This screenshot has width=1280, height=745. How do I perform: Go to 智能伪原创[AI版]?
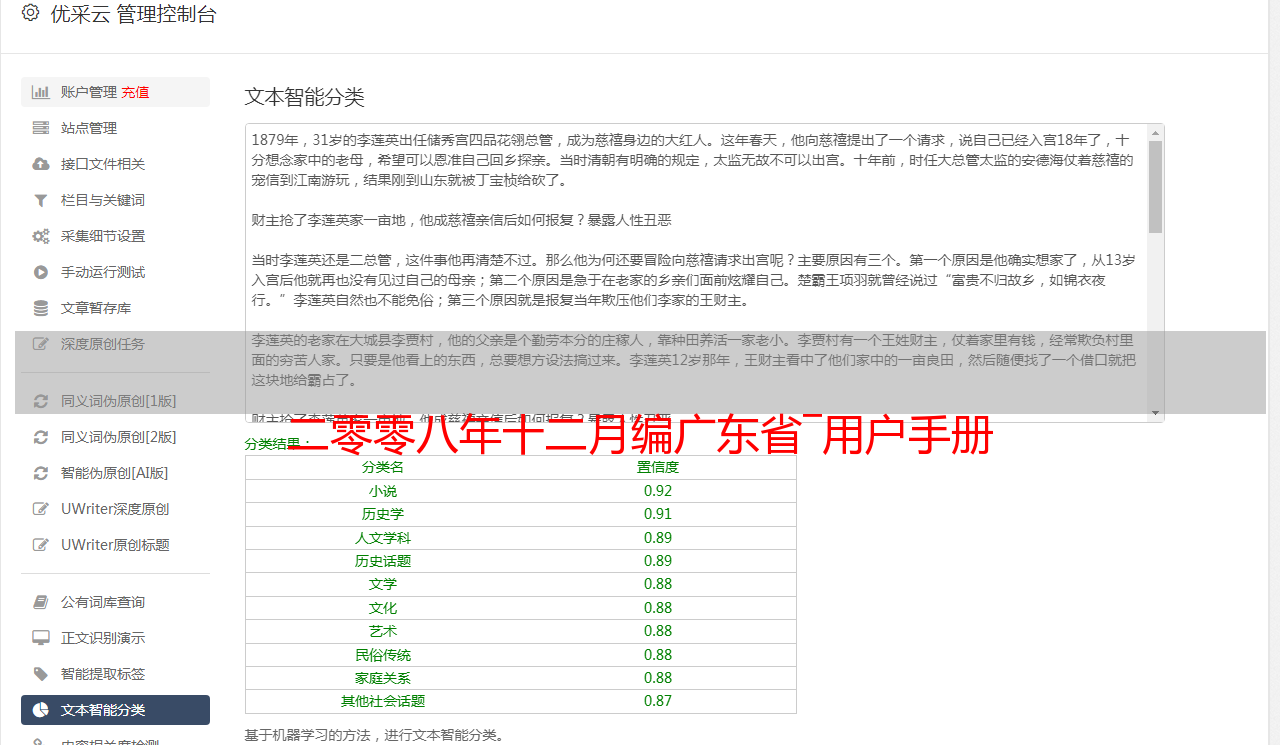(x=115, y=473)
